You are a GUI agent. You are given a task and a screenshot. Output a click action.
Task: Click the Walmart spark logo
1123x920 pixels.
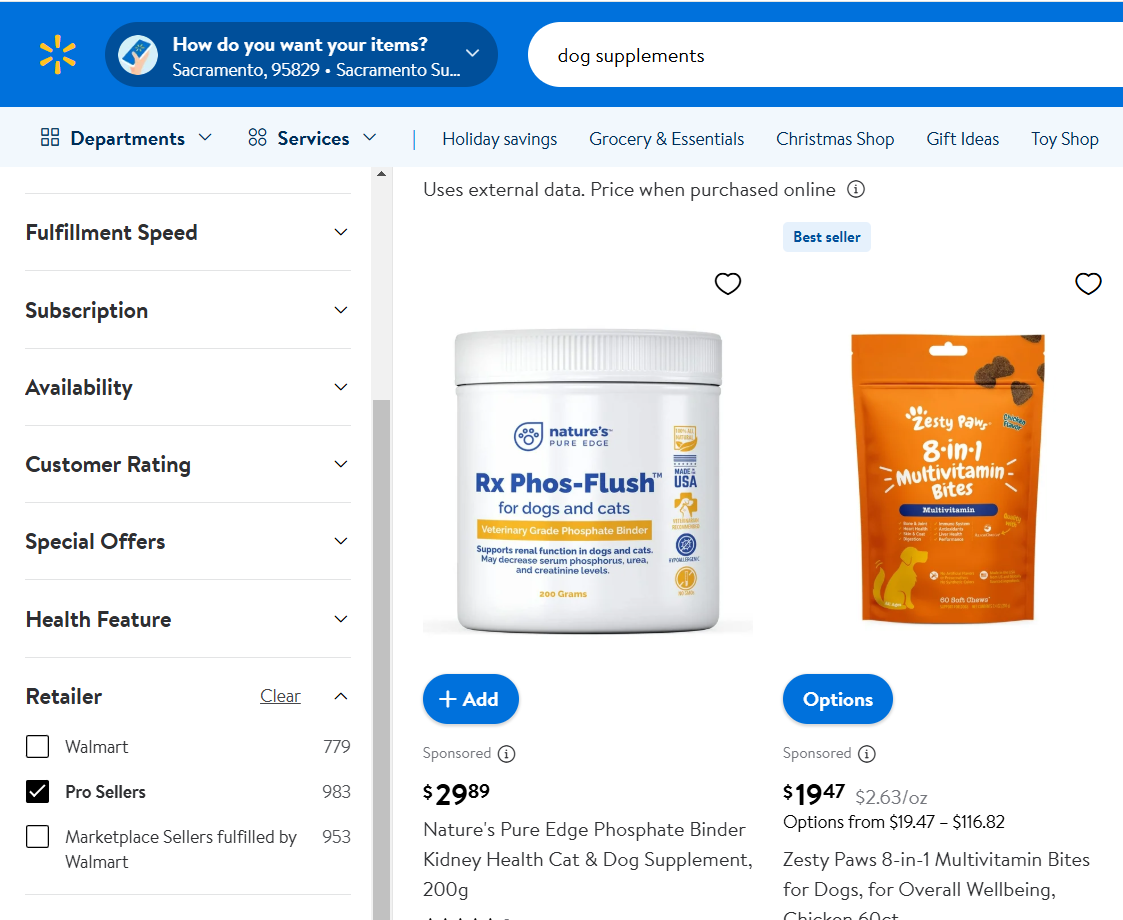coord(57,54)
